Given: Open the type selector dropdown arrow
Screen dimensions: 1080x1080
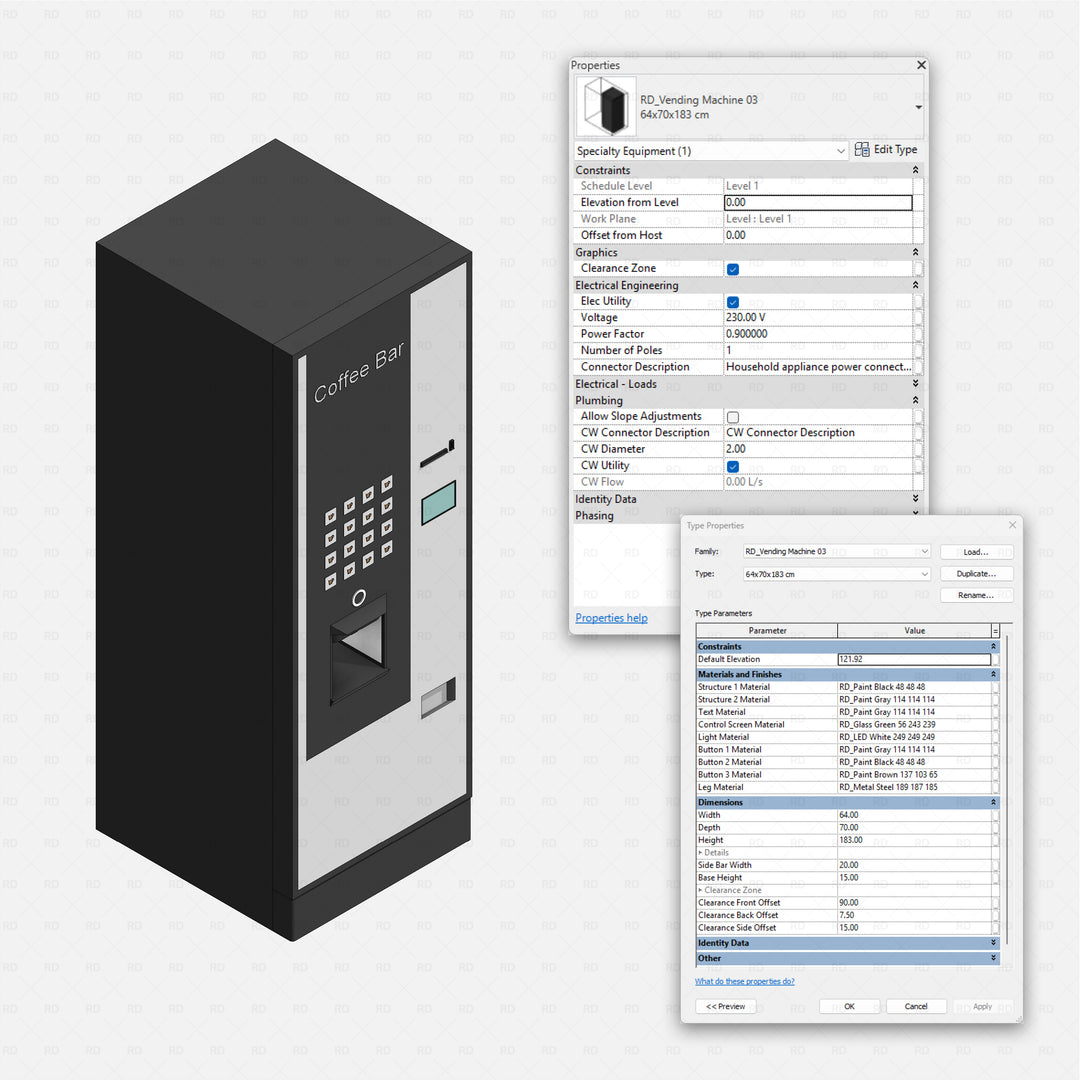Looking at the screenshot, I should pos(918,107).
